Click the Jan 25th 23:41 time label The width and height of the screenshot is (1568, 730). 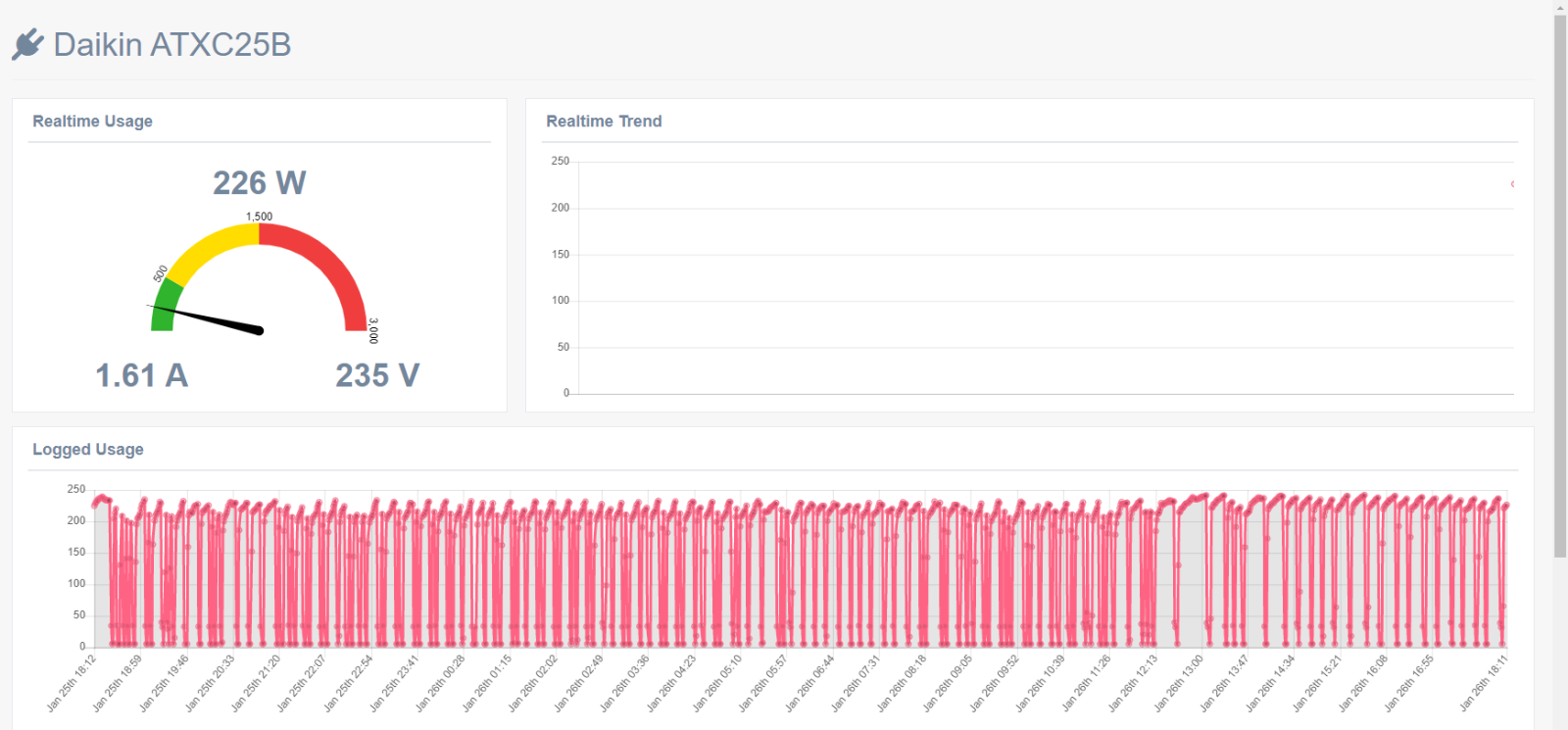pos(394,683)
